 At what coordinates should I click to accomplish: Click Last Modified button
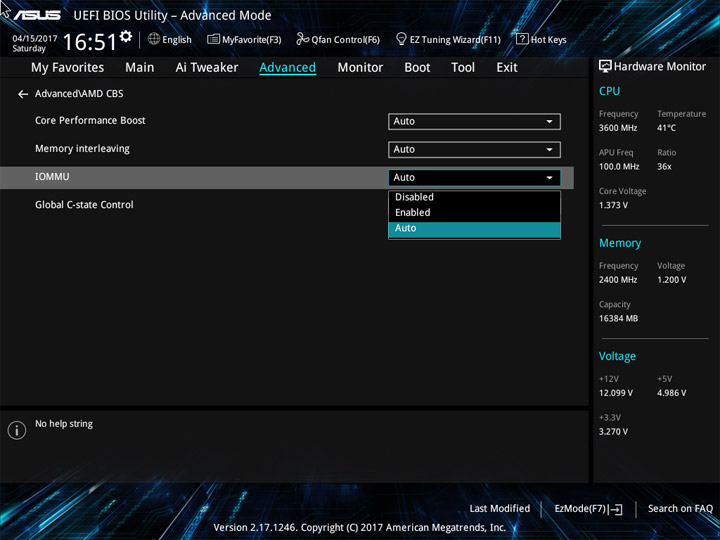500,509
